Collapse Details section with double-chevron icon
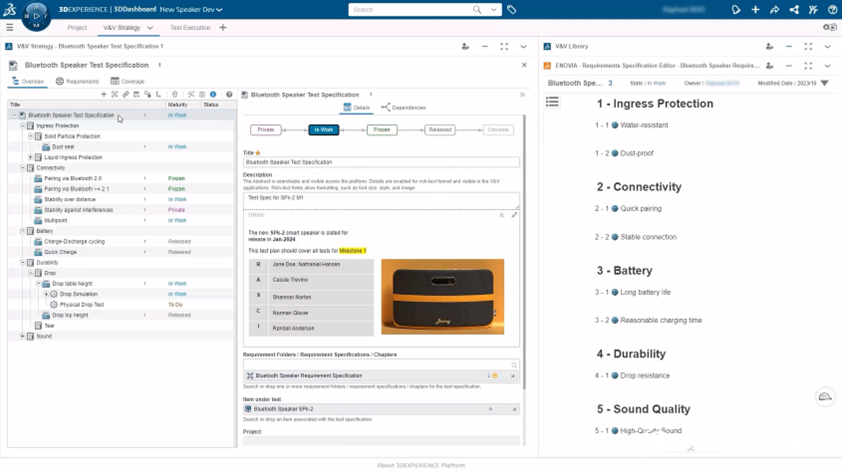Viewport: 842px width, 472px height. 502,215
